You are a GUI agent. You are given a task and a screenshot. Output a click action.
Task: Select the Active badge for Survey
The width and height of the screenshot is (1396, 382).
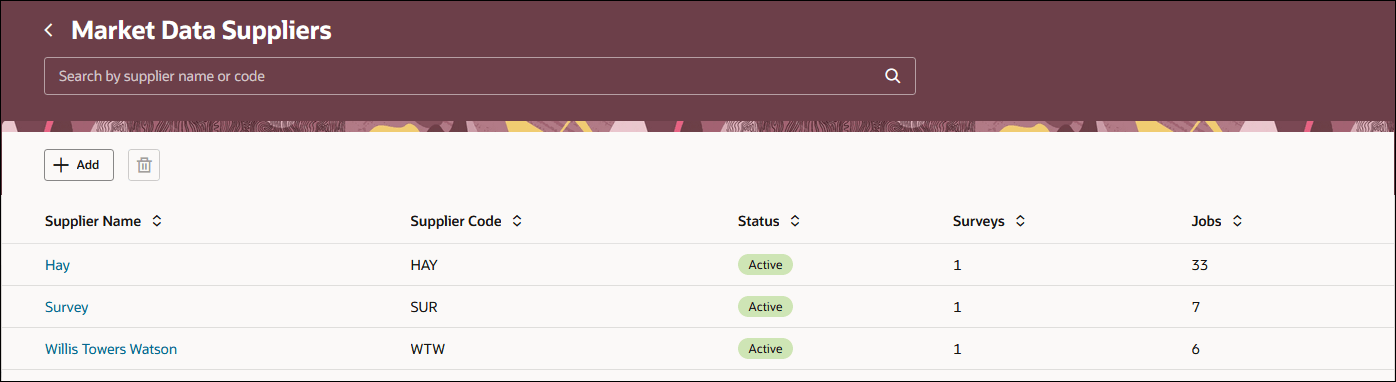[765, 307]
